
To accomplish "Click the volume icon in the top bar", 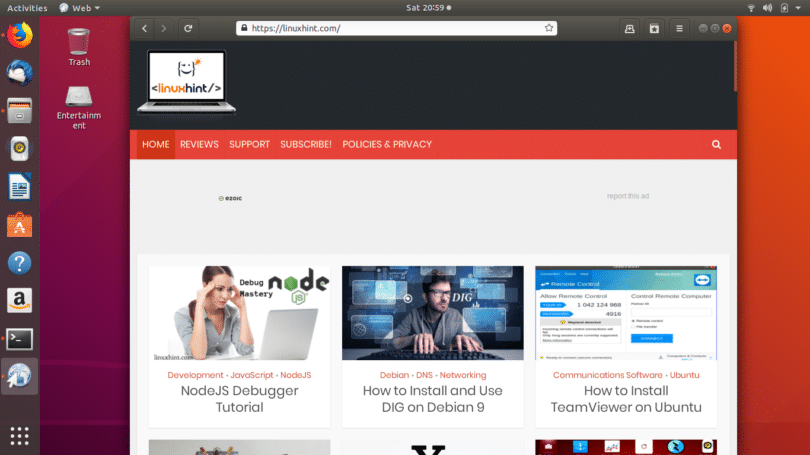I will 768,8.
